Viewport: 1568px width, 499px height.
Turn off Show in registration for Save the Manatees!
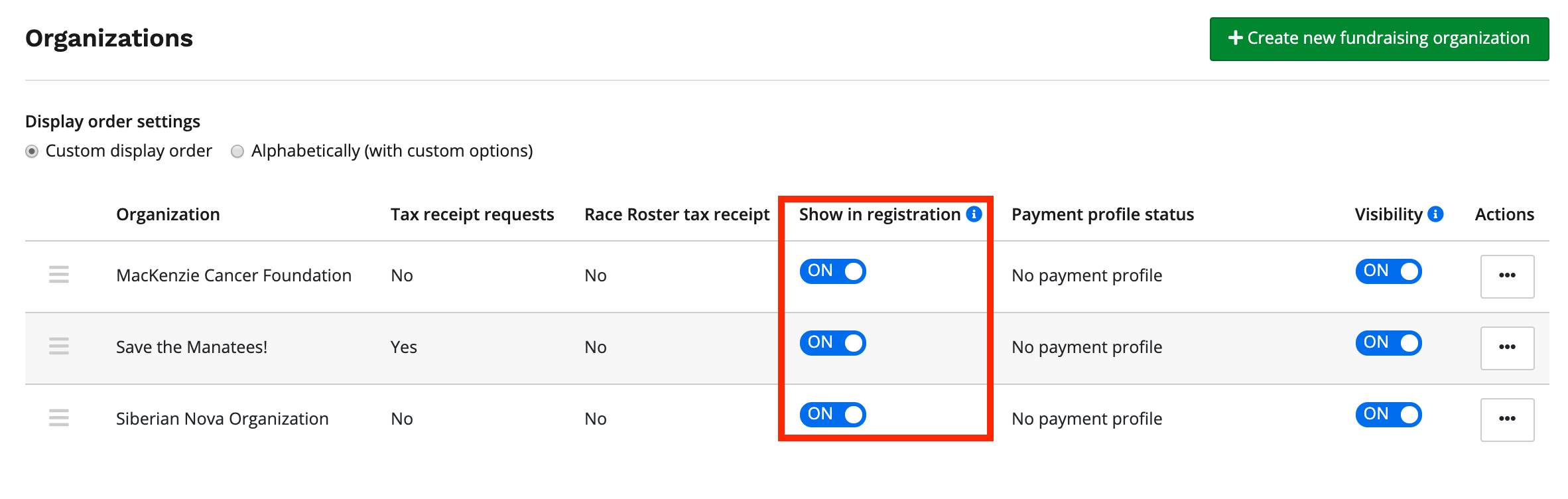pyautogui.click(x=832, y=343)
